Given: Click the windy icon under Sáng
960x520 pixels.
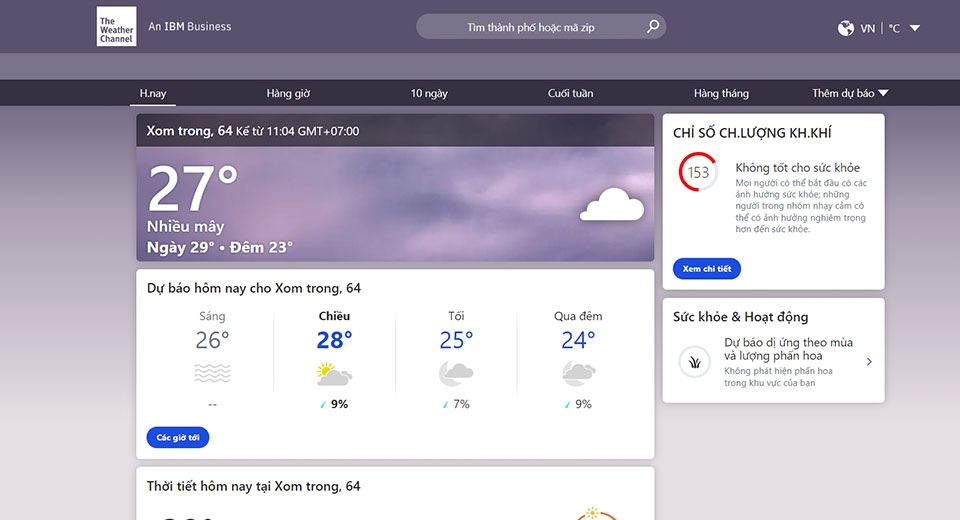Looking at the screenshot, I should (212, 373).
